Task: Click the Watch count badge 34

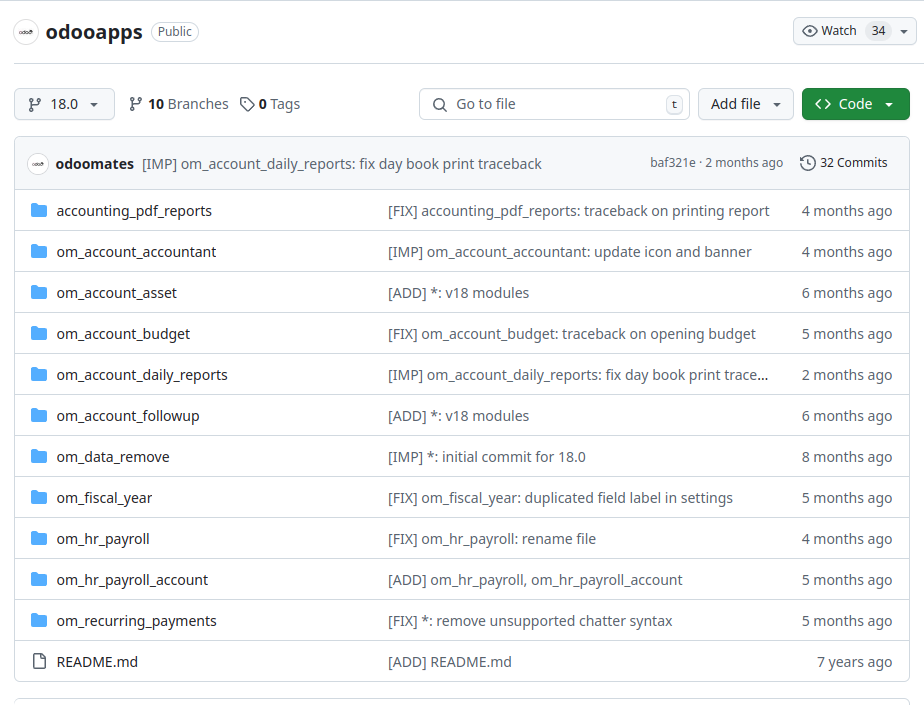Action: pyautogui.click(x=878, y=31)
